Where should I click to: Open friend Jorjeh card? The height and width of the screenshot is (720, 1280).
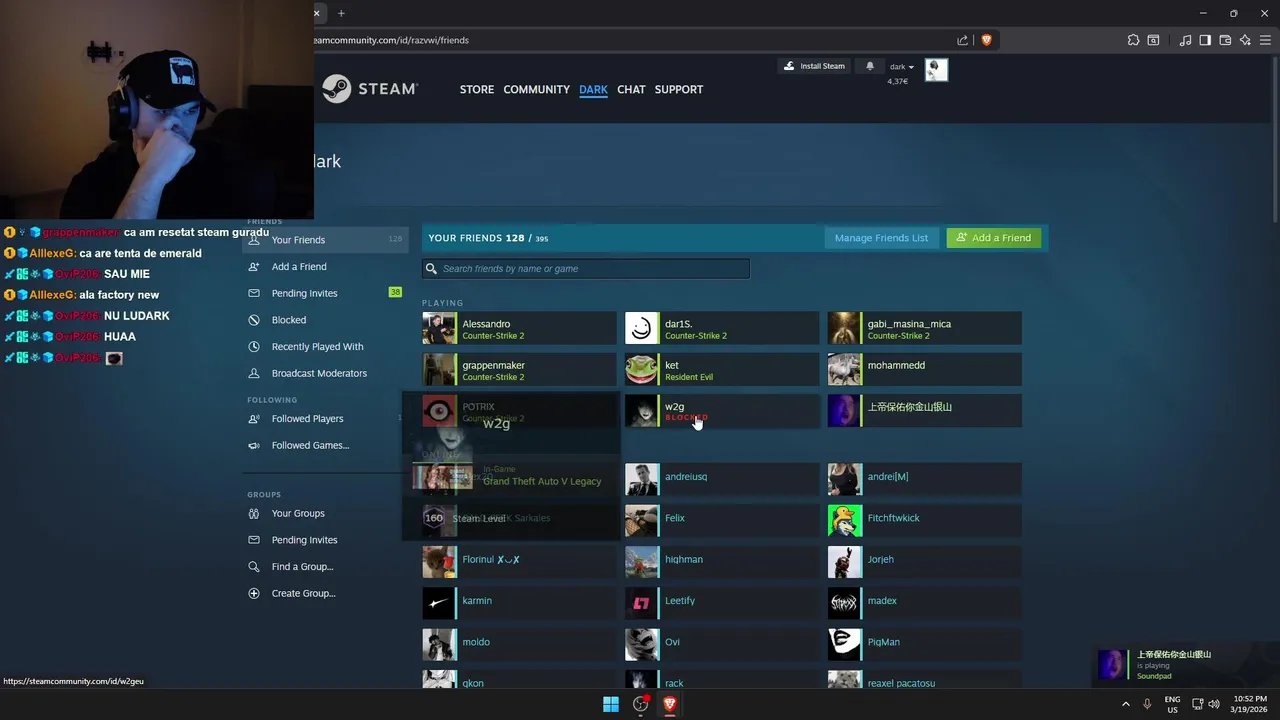pos(925,562)
